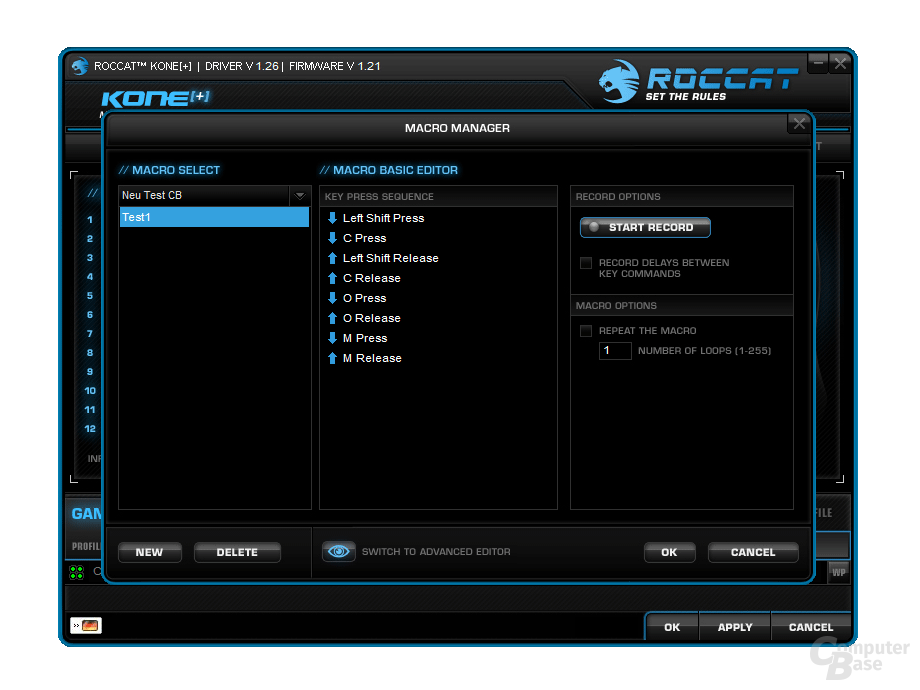The image size is (920, 690).
Task: Click Apply in the main ROCCAT window
Action: 735,627
